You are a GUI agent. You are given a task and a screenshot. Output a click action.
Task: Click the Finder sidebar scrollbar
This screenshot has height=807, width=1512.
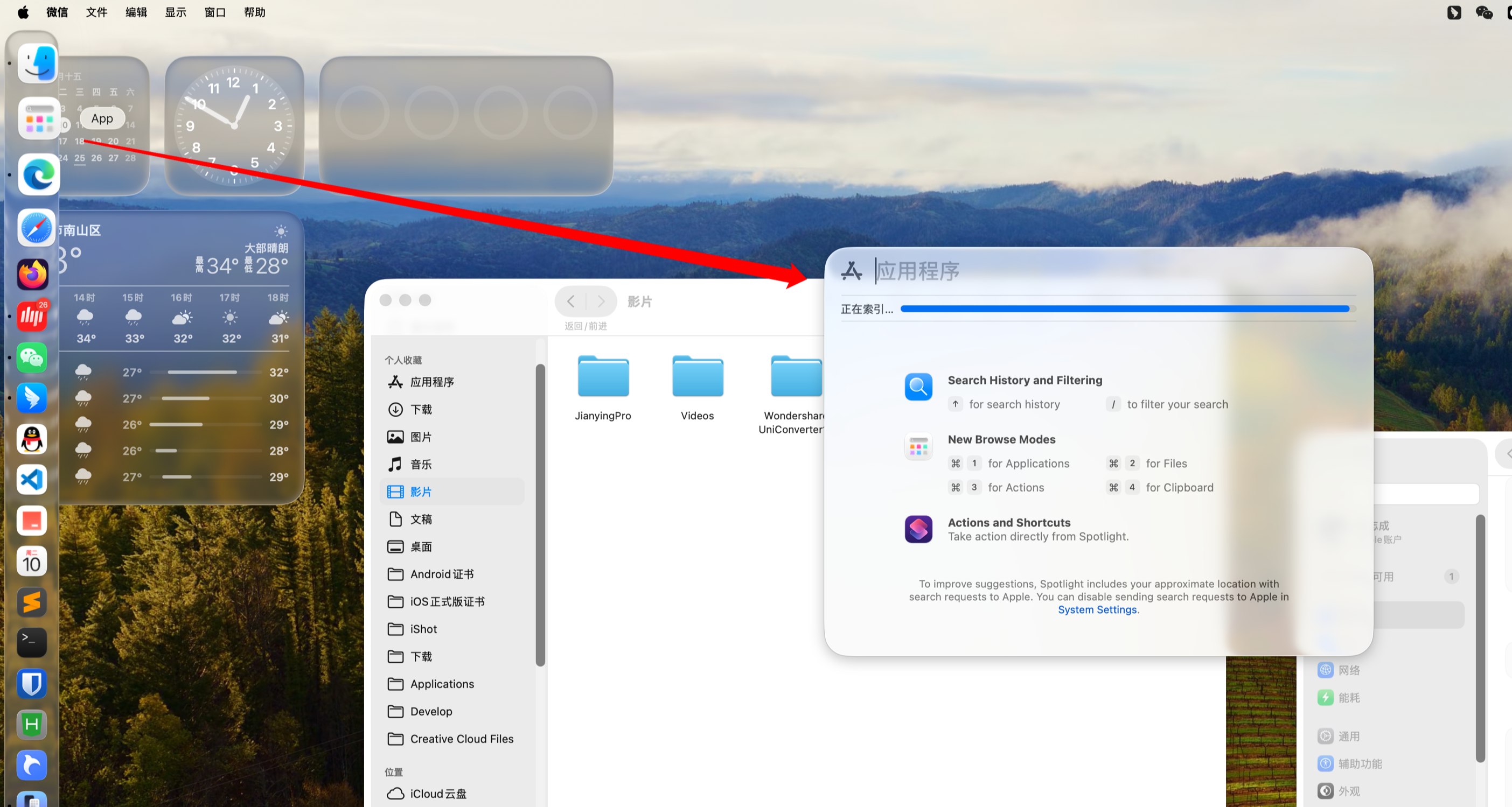(x=540, y=515)
